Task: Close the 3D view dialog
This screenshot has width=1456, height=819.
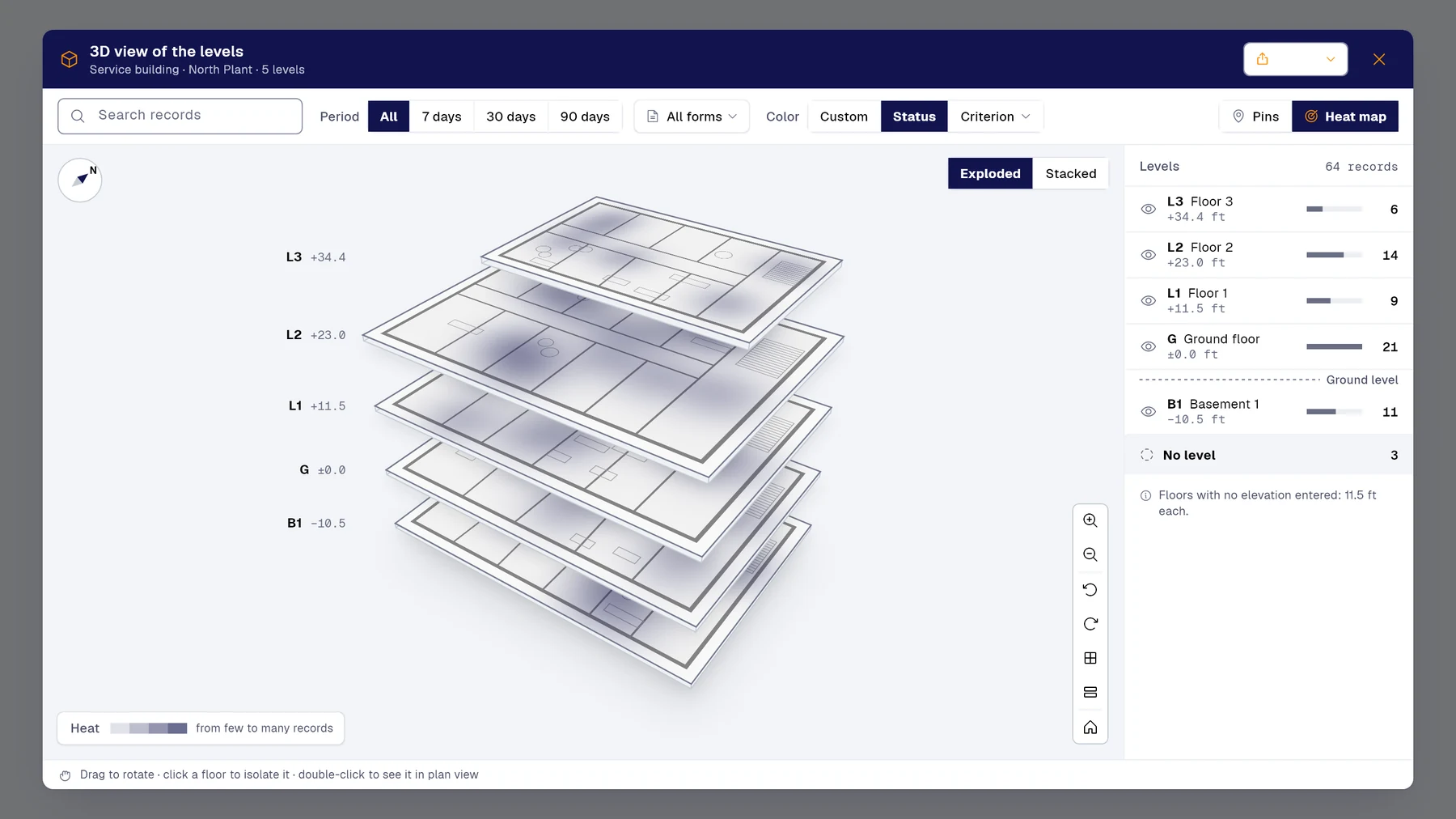Action: click(x=1379, y=59)
